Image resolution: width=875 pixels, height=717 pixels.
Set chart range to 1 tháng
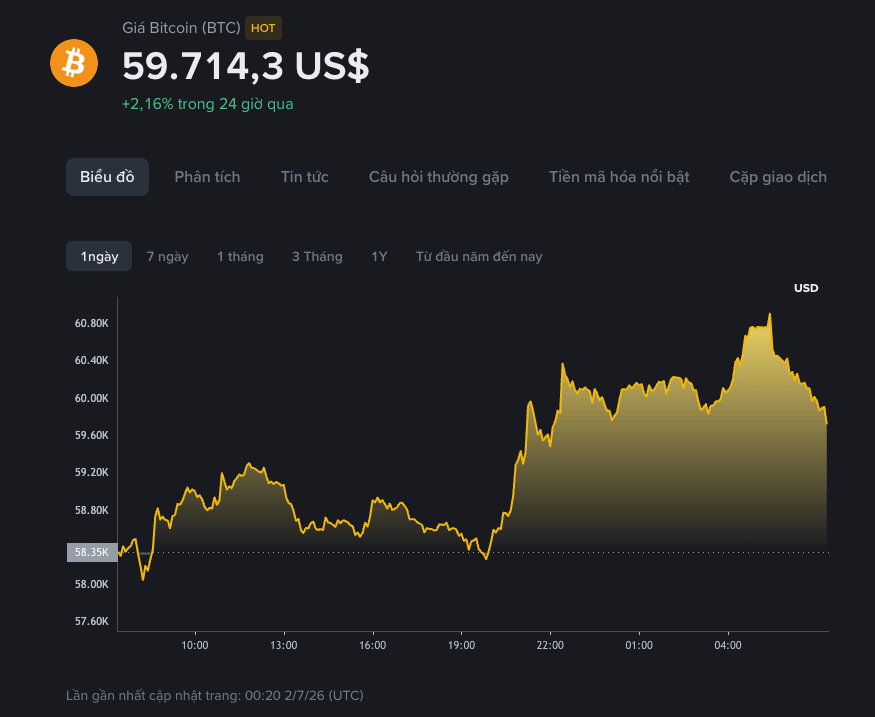pyautogui.click(x=240, y=256)
